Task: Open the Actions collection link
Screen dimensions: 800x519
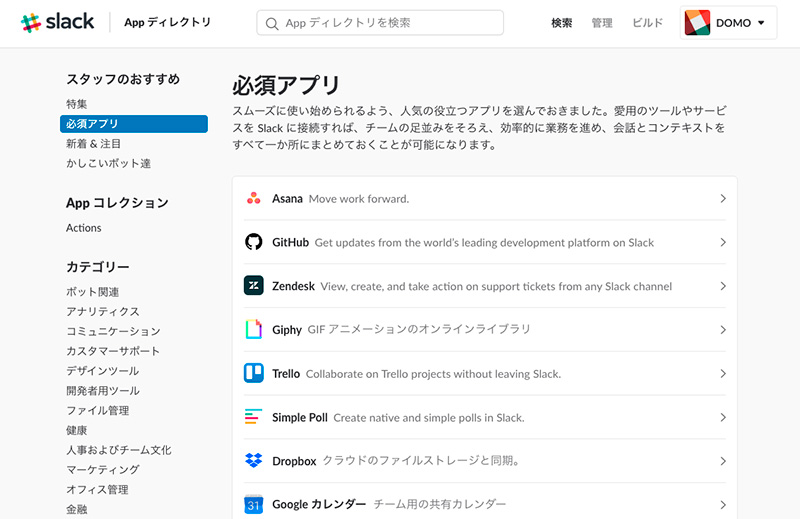Action: [x=84, y=228]
